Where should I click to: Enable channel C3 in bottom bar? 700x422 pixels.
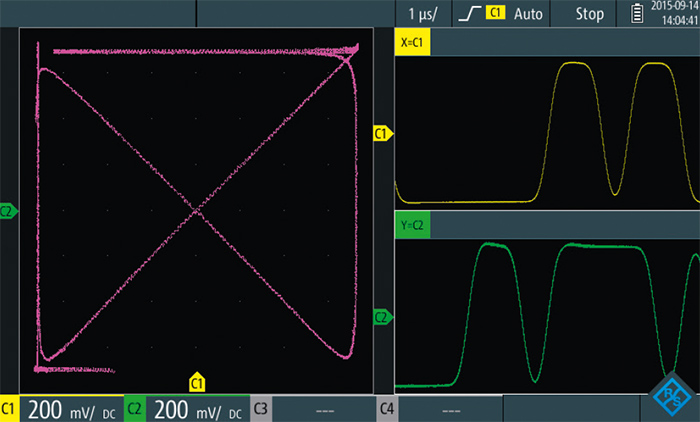(x=259, y=409)
